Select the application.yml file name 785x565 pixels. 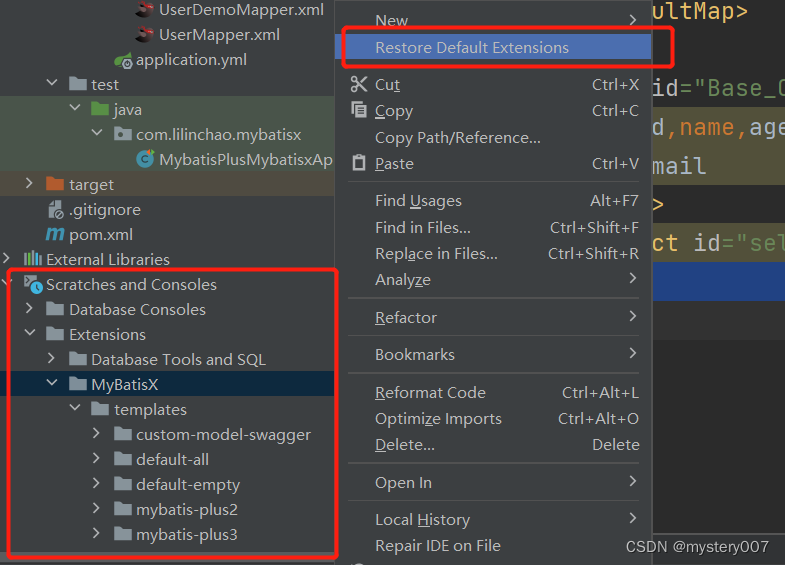[x=192, y=60]
